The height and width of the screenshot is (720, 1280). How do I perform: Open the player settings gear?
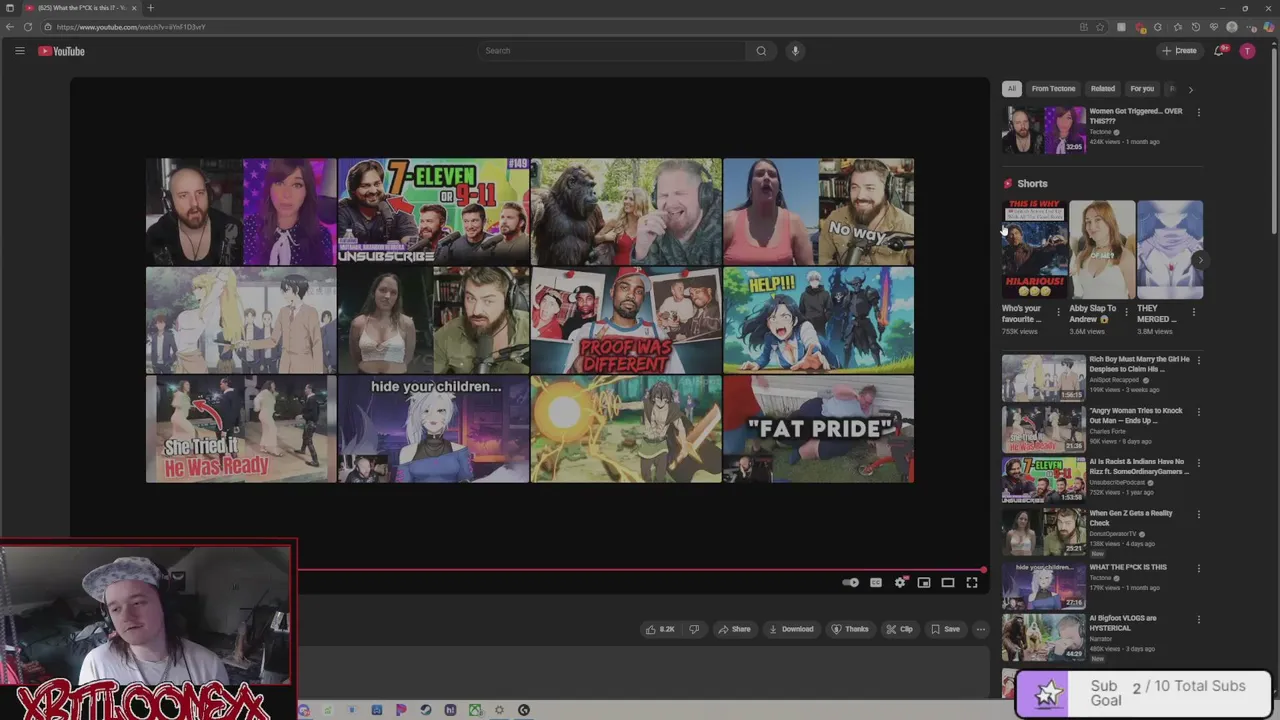pos(900,582)
